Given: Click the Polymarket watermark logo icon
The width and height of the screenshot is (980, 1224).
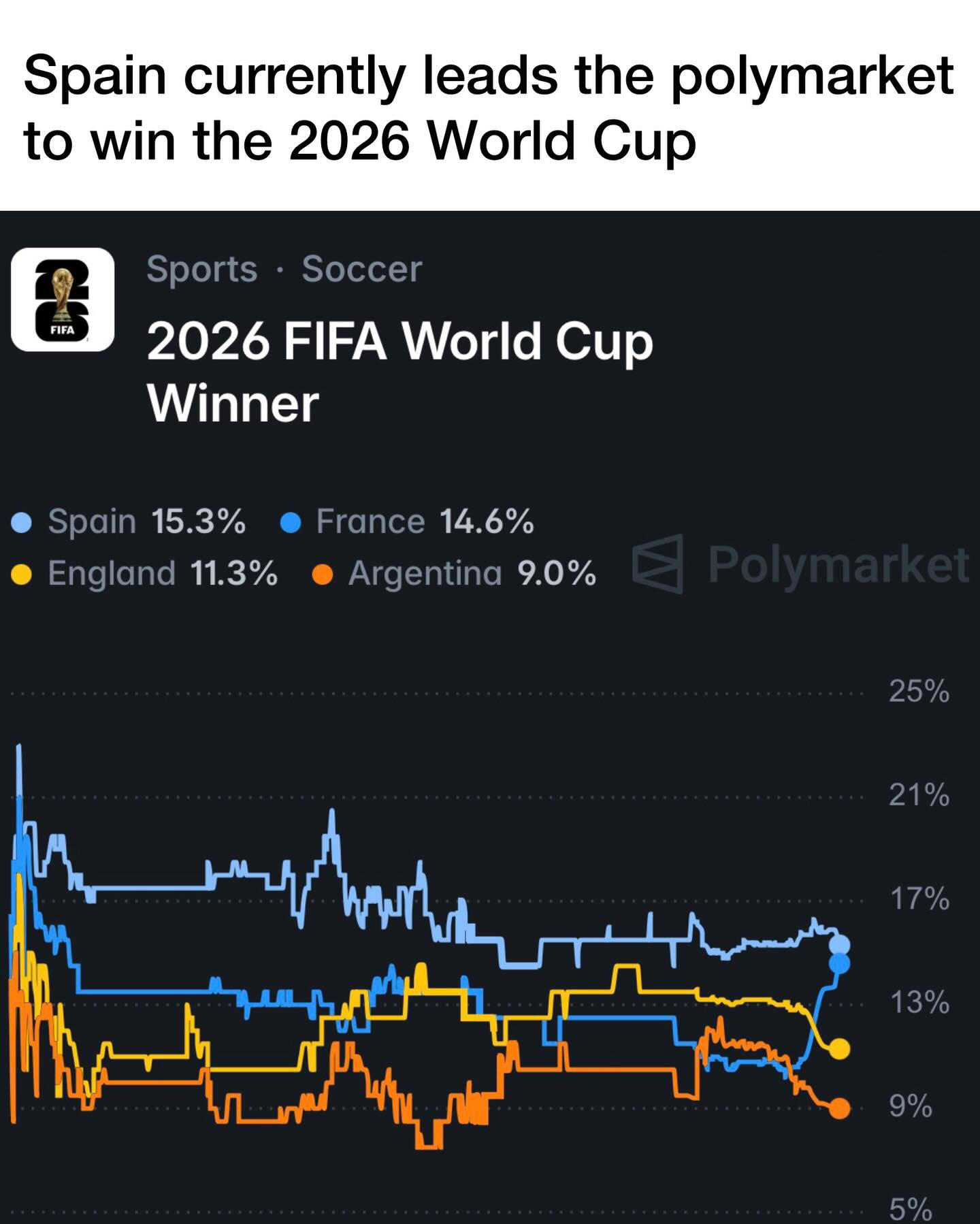Looking at the screenshot, I should (657, 564).
